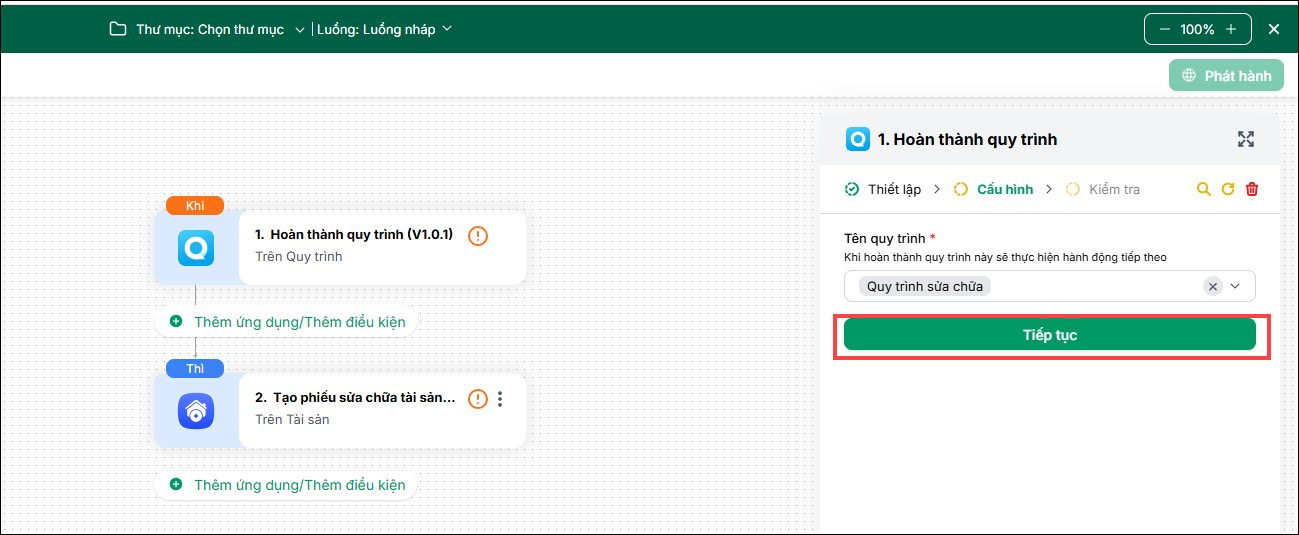Image resolution: width=1299 pixels, height=535 pixels.
Task: Click the dashed circle icon beside Kiểm tra
Action: (x=1073, y=189)
